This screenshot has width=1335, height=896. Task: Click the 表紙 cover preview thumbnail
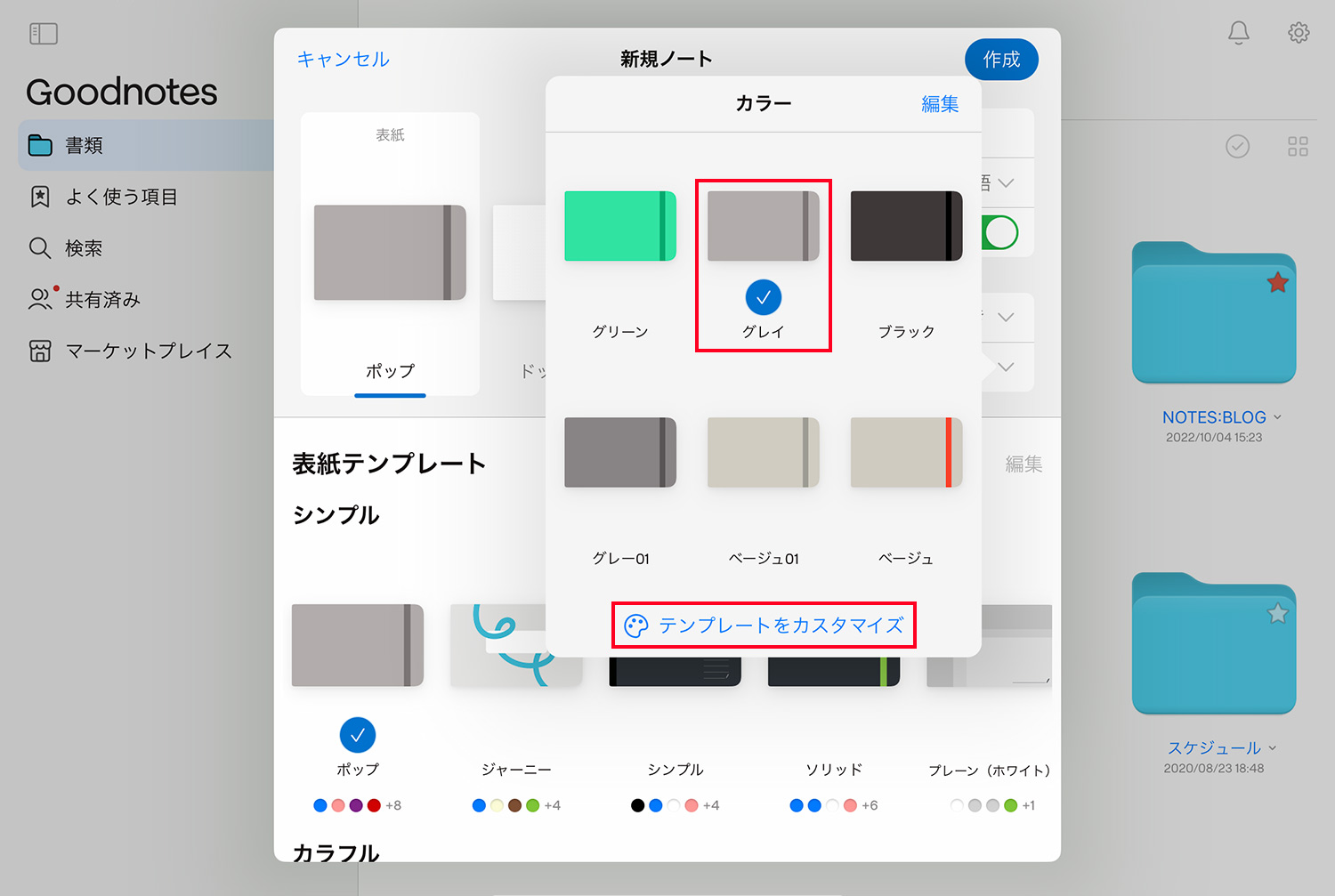tap(390, 253)
